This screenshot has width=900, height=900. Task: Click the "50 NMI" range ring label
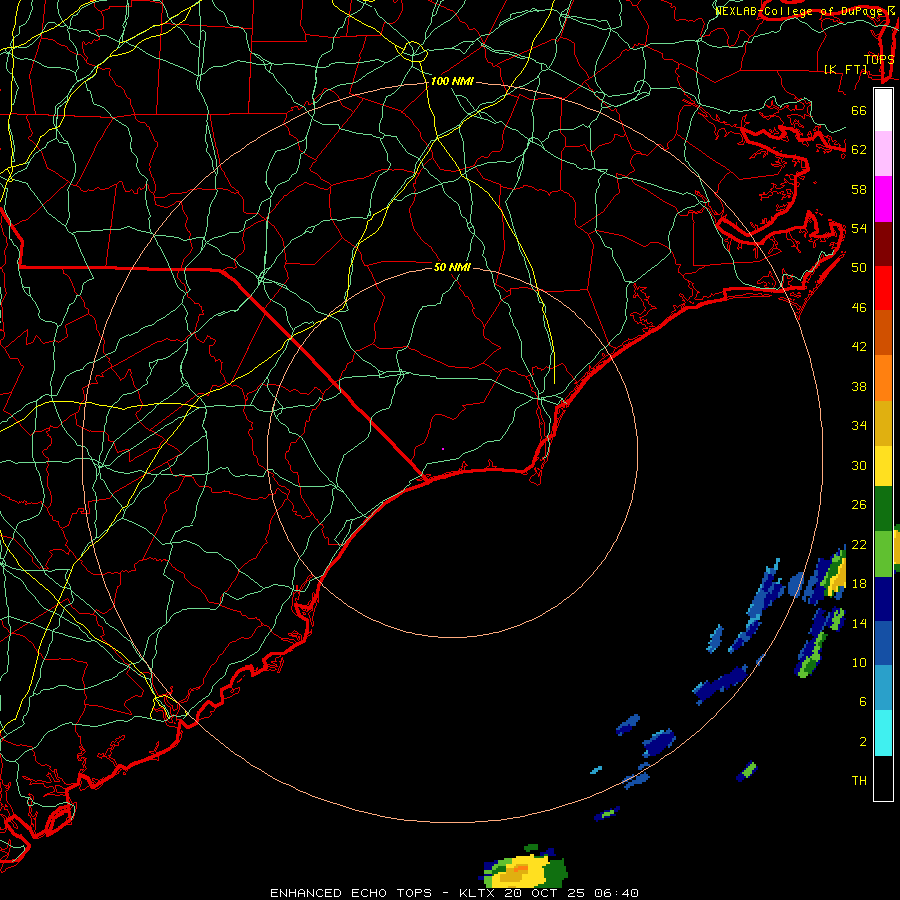tap(452, 267)
